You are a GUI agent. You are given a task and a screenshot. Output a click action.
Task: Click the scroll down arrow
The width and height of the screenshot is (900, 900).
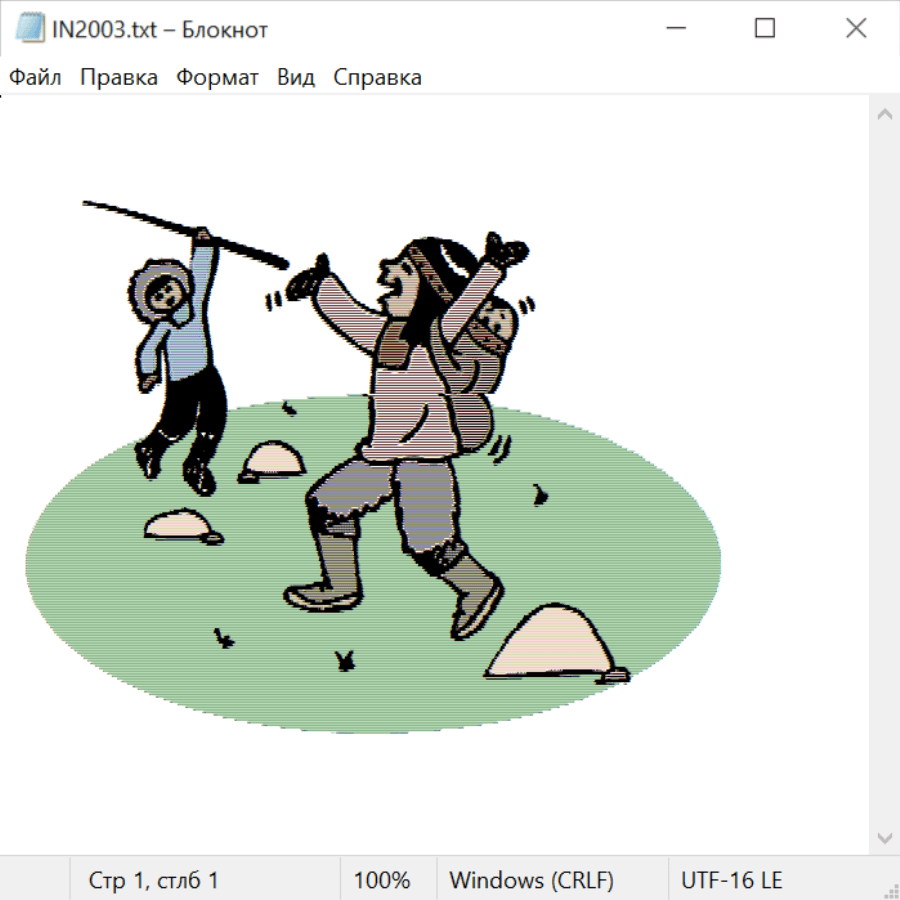pyautogui.click(x=884, y=837)
